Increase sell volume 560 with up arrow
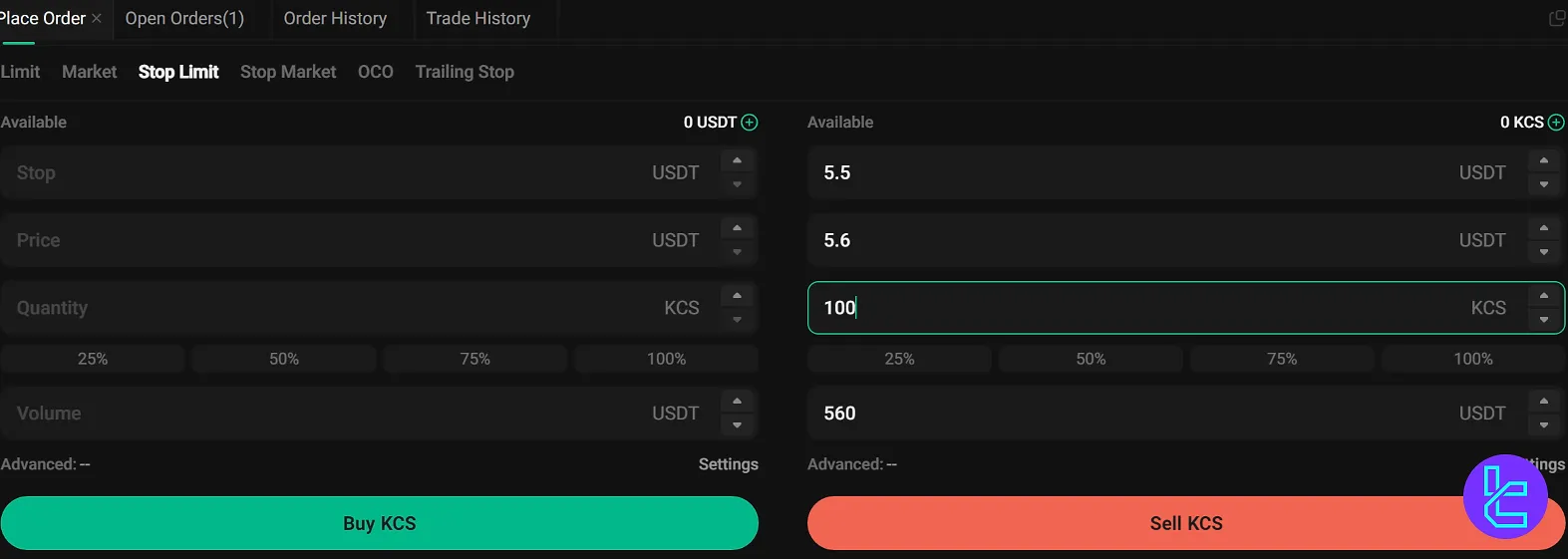Screen dimensions: 1568x559 click(x=1544, y=402)
